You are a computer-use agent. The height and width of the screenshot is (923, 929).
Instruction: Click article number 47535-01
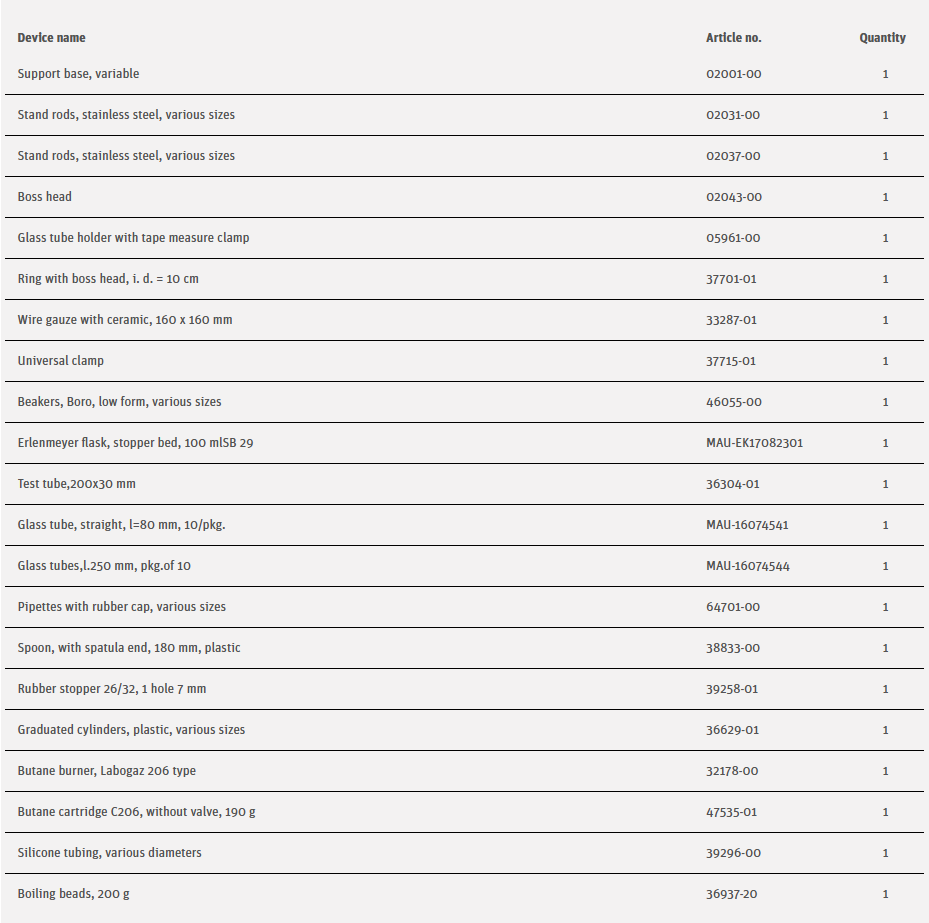click(731, 812)
